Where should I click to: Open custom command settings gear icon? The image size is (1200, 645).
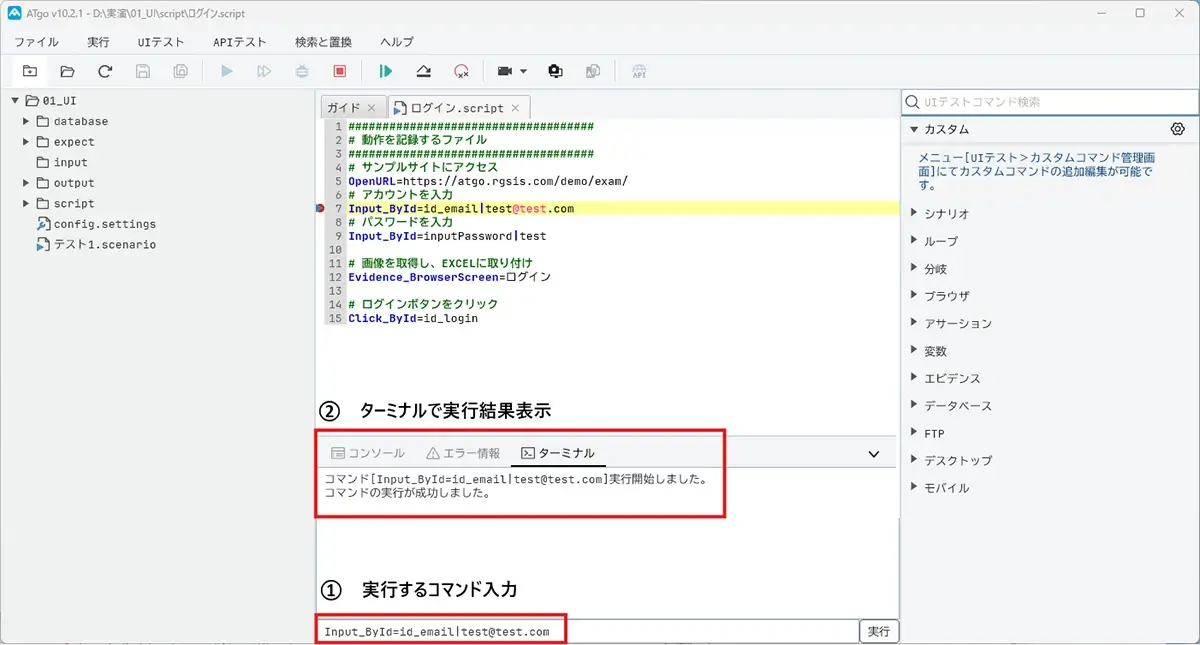(x=1178, y=129)
